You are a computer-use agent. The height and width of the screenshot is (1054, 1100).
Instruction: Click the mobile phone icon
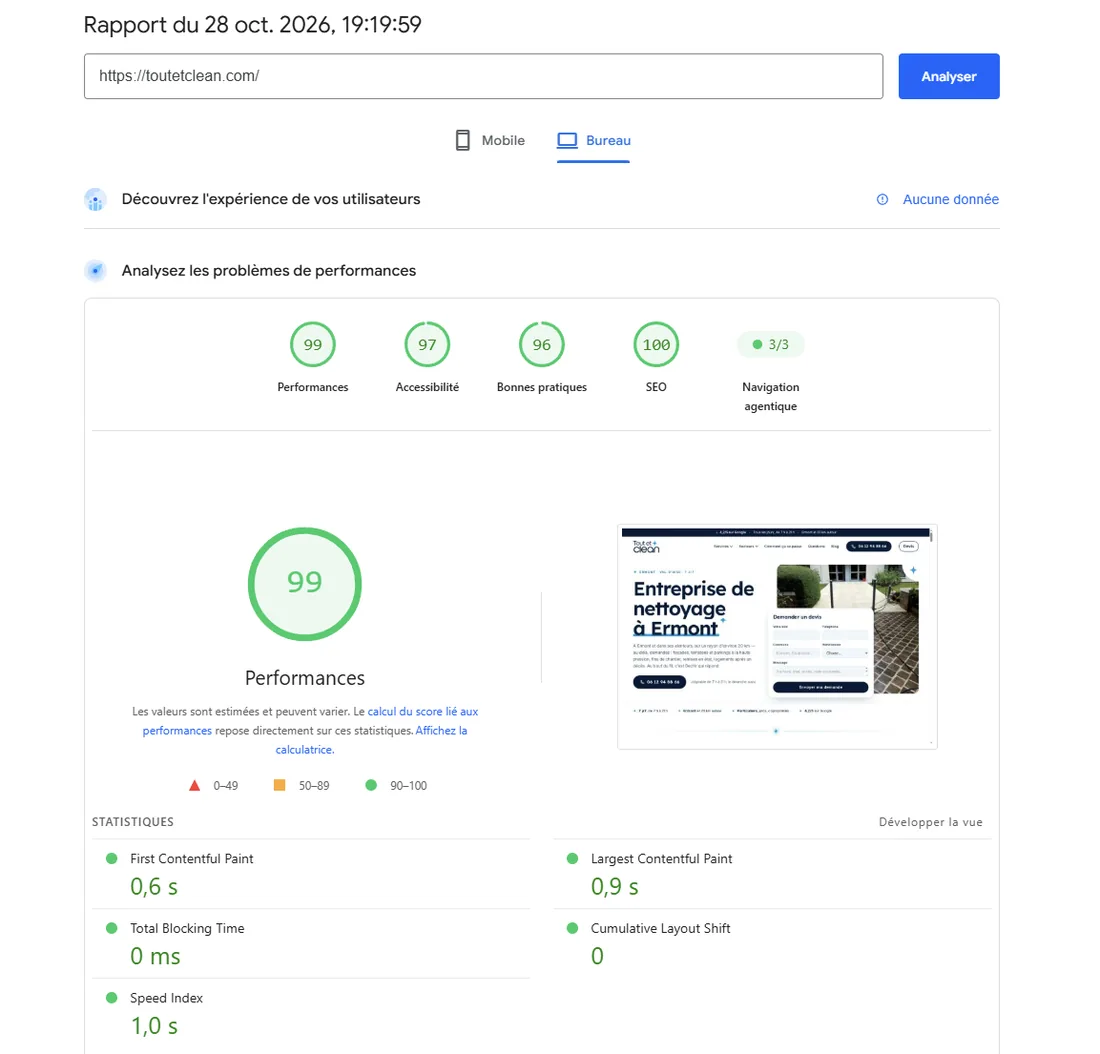tap(463, 140)
